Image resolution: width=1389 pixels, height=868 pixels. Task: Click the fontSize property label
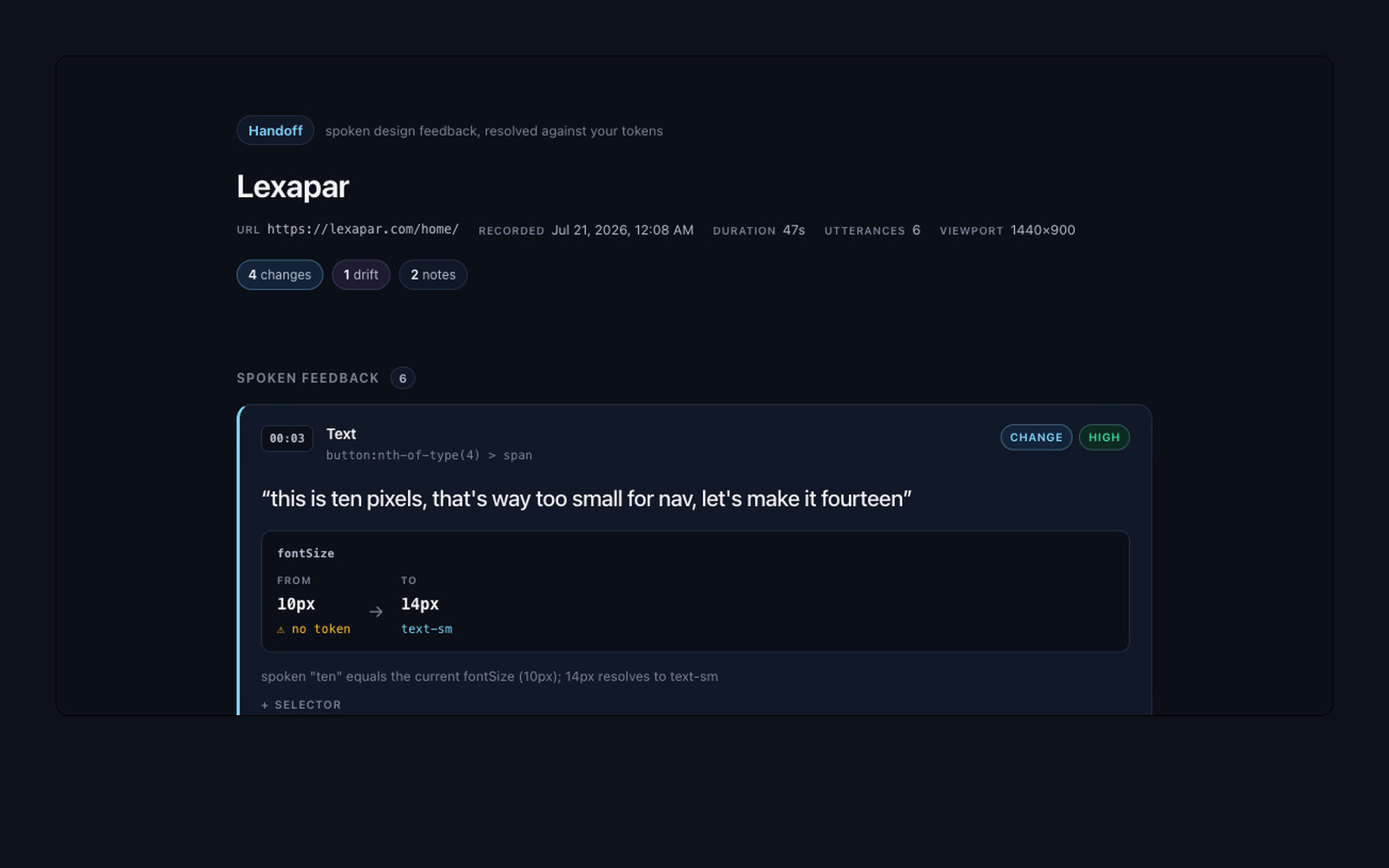coord(306,553)
